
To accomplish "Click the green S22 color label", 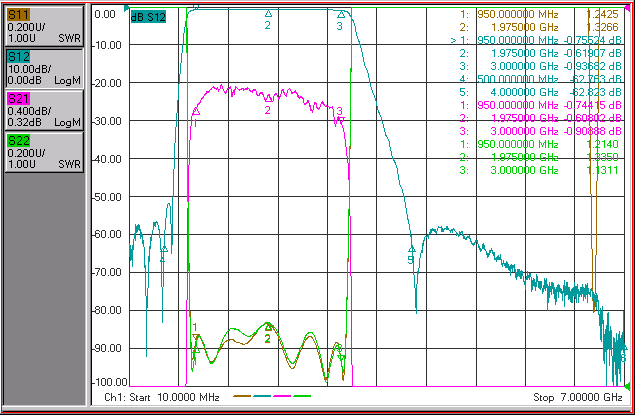I will [19, 141].
